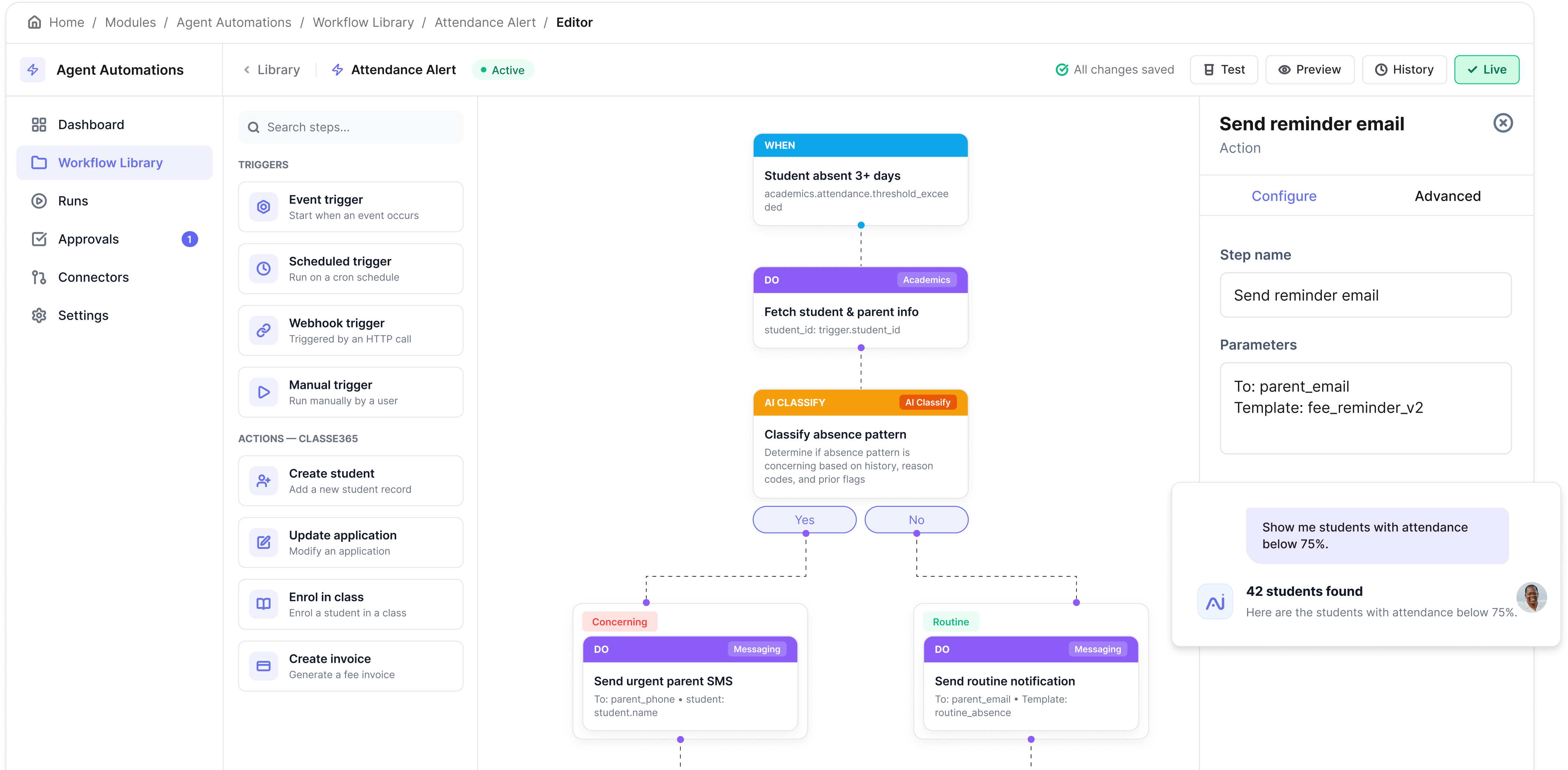Click the Settings gear icon
The height and width of the screenshot is (770, 1568).
tap(39, 315)
